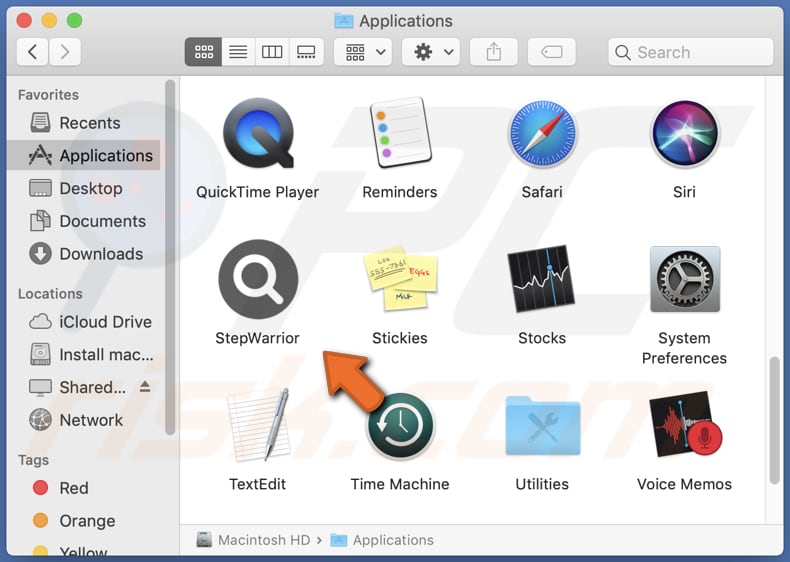Select the TextEdit app icon

click(258, 424)
